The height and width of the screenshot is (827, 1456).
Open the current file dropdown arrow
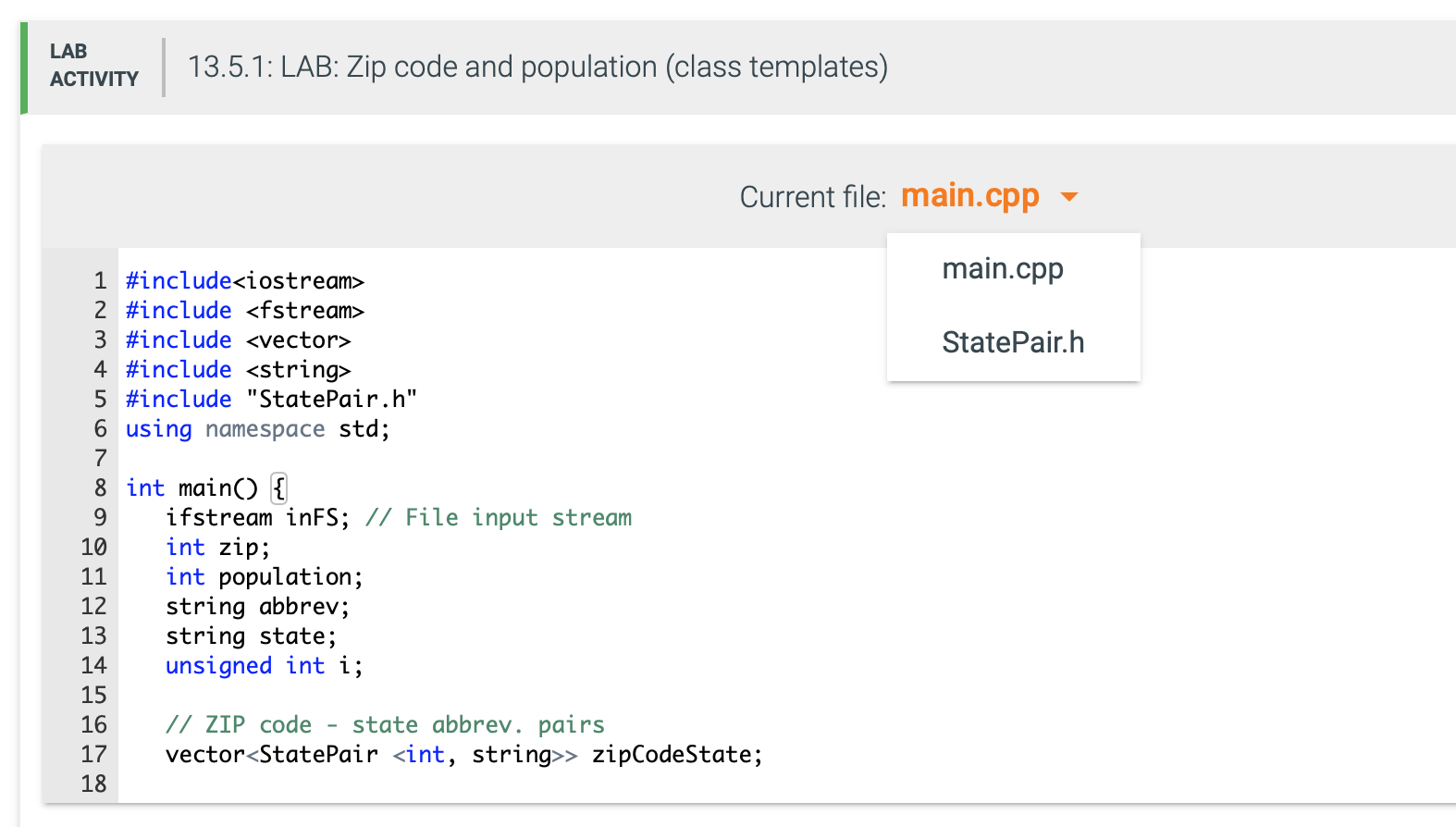point(1069,197)
